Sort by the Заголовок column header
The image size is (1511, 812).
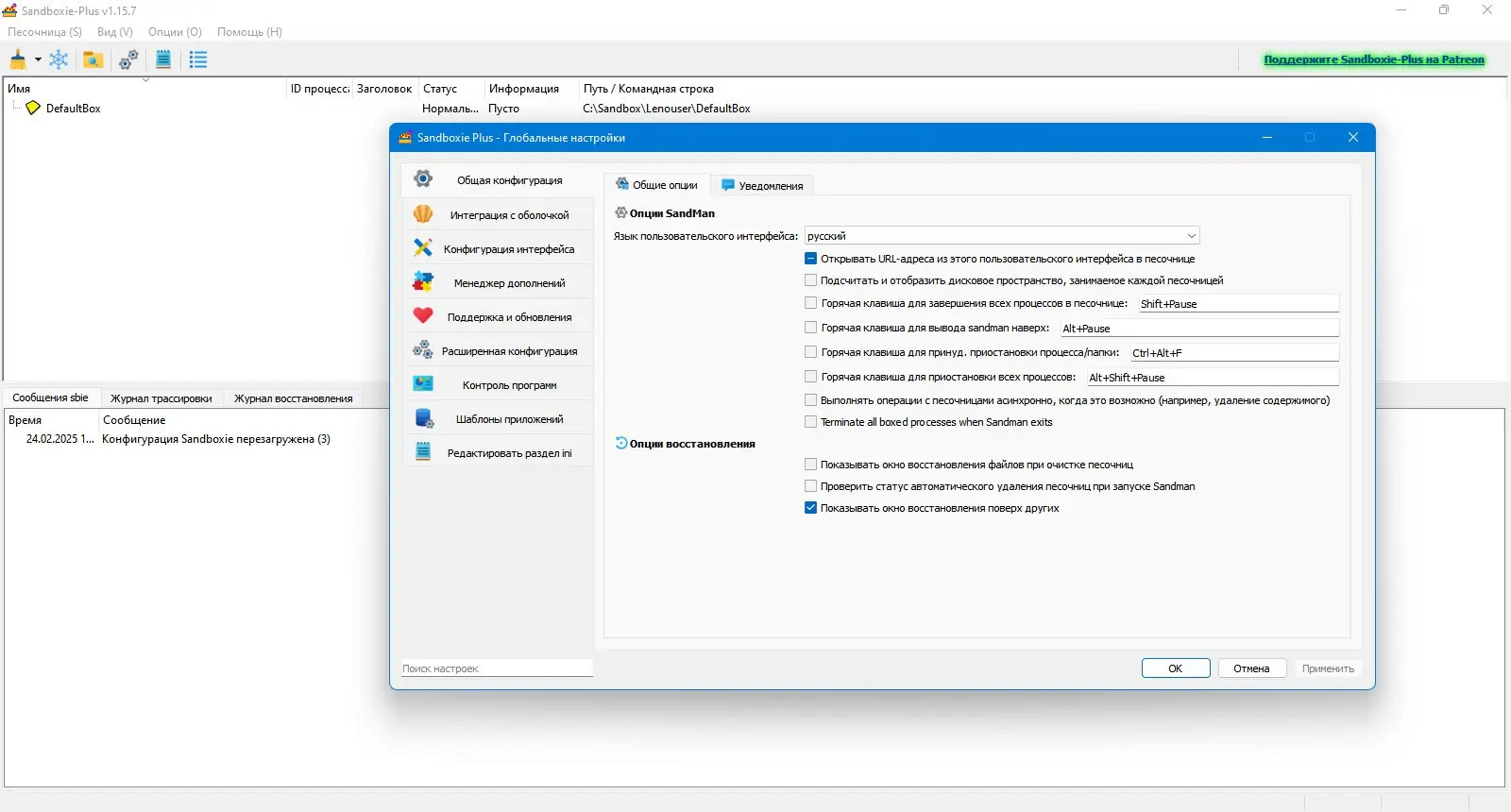pyautogui.click(x=384, y=89)
